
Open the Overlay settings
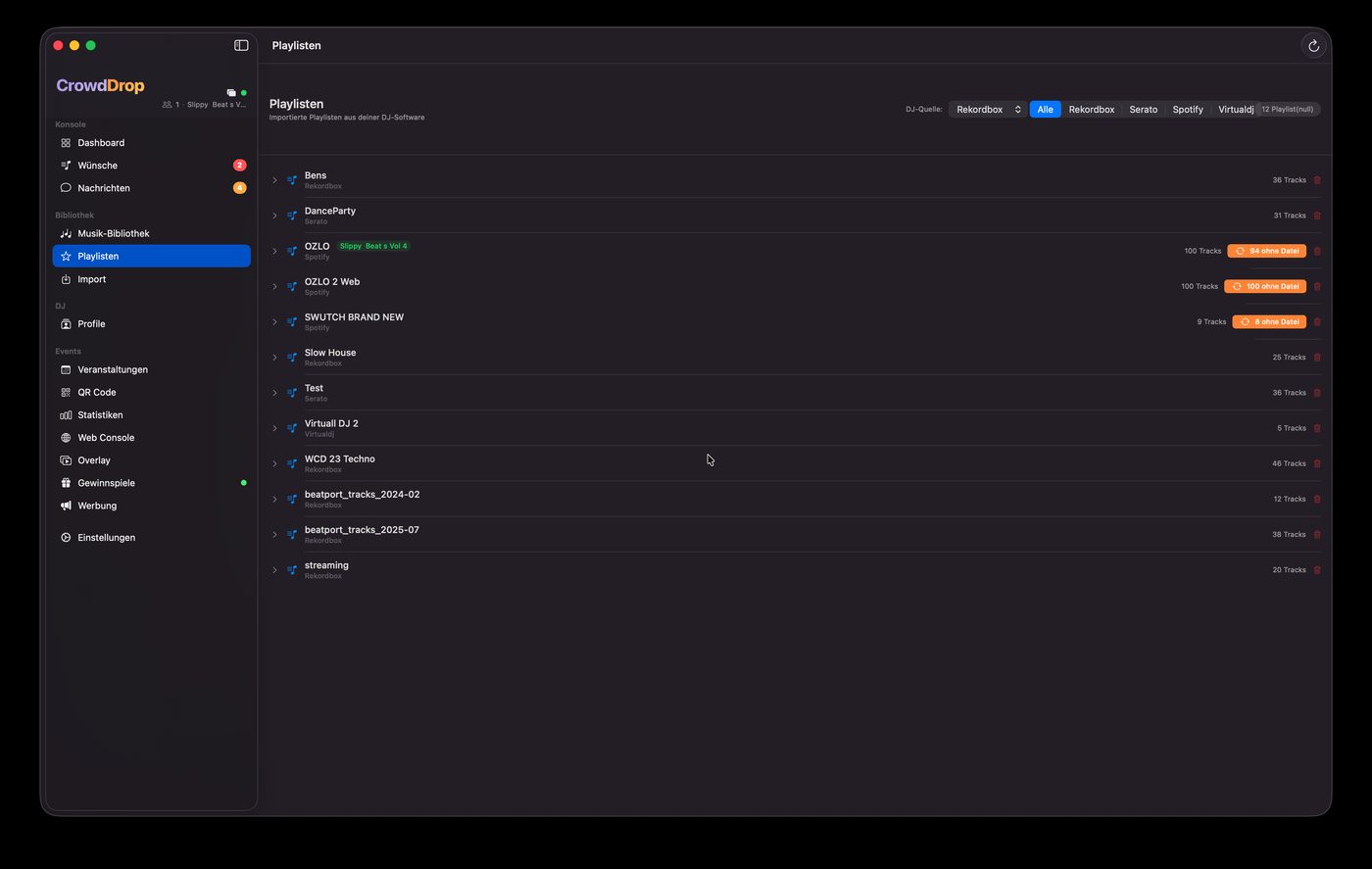(93, 459)
